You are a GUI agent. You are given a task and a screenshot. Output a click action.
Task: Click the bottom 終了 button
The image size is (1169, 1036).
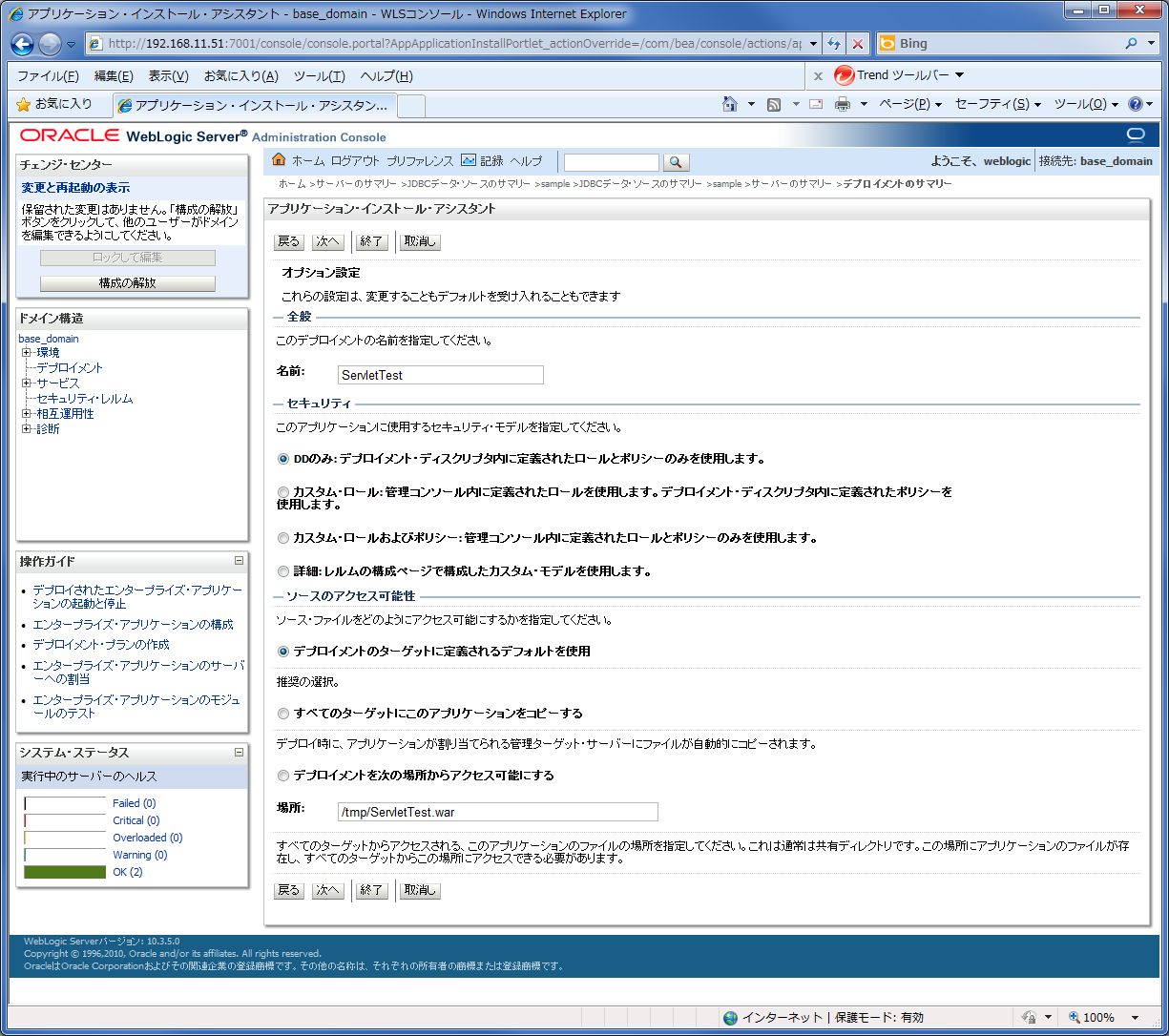point(371,890)
